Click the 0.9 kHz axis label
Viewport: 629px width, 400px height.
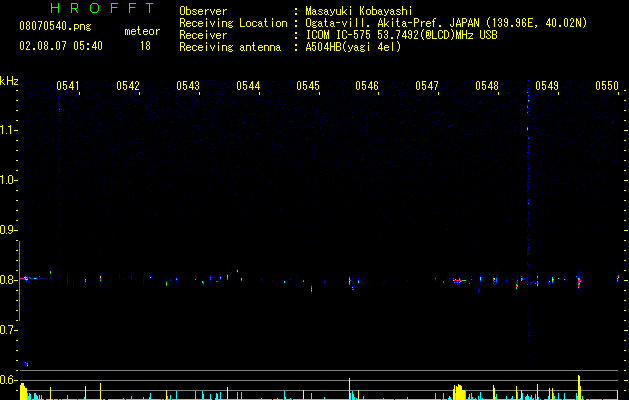[x=8, y=230]
